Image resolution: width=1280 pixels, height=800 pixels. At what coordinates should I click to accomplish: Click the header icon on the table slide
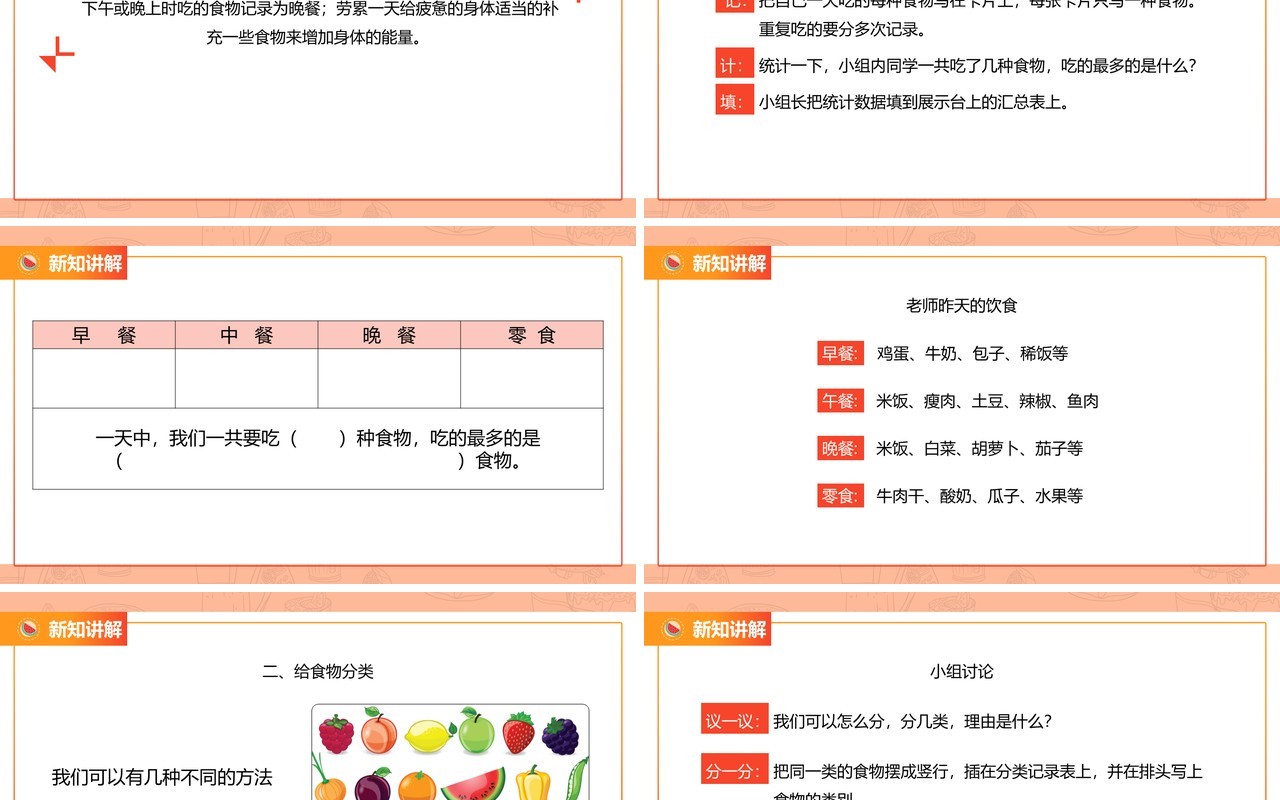(30, 263)
